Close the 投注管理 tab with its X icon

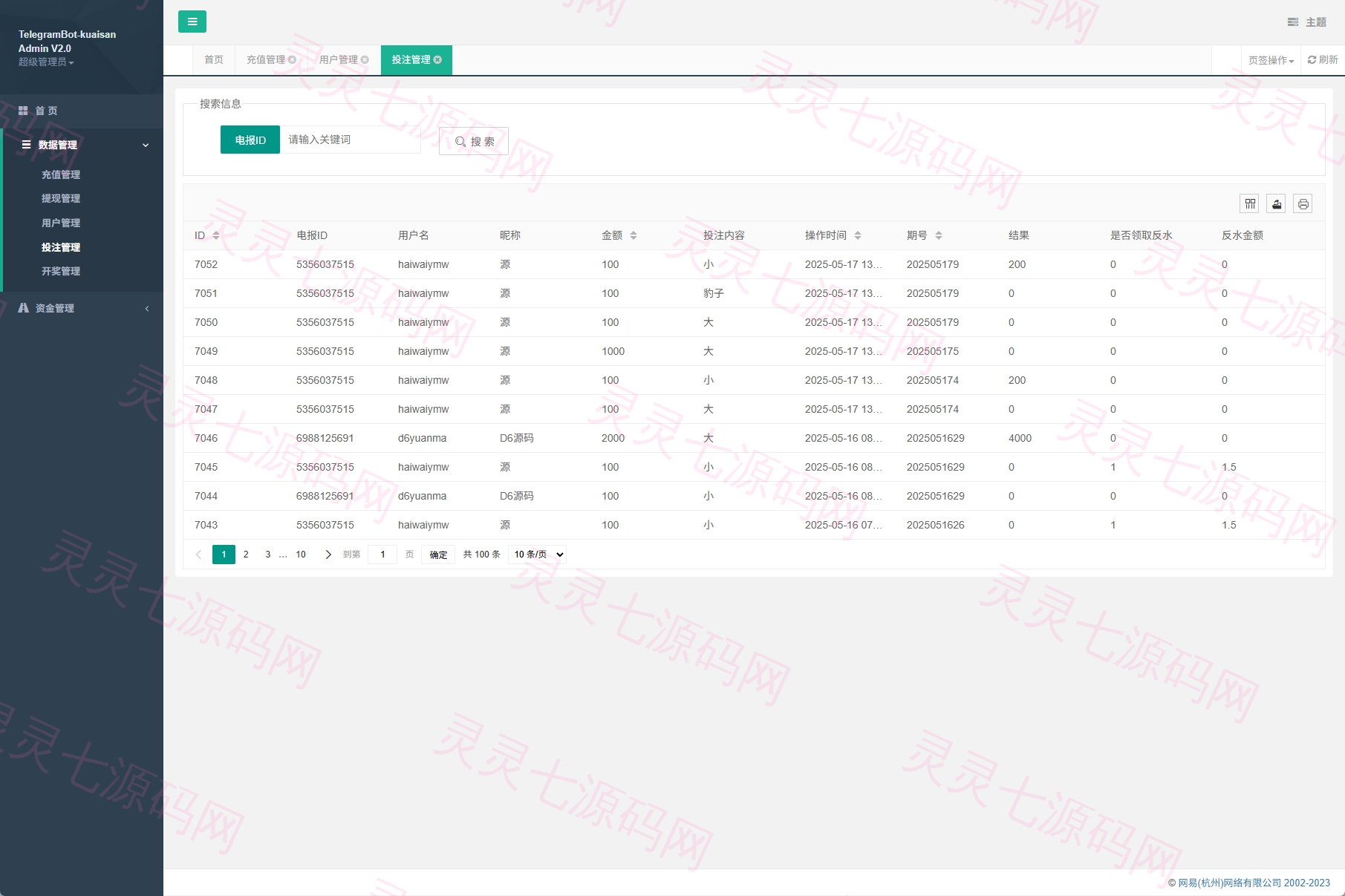coord(437,60)
